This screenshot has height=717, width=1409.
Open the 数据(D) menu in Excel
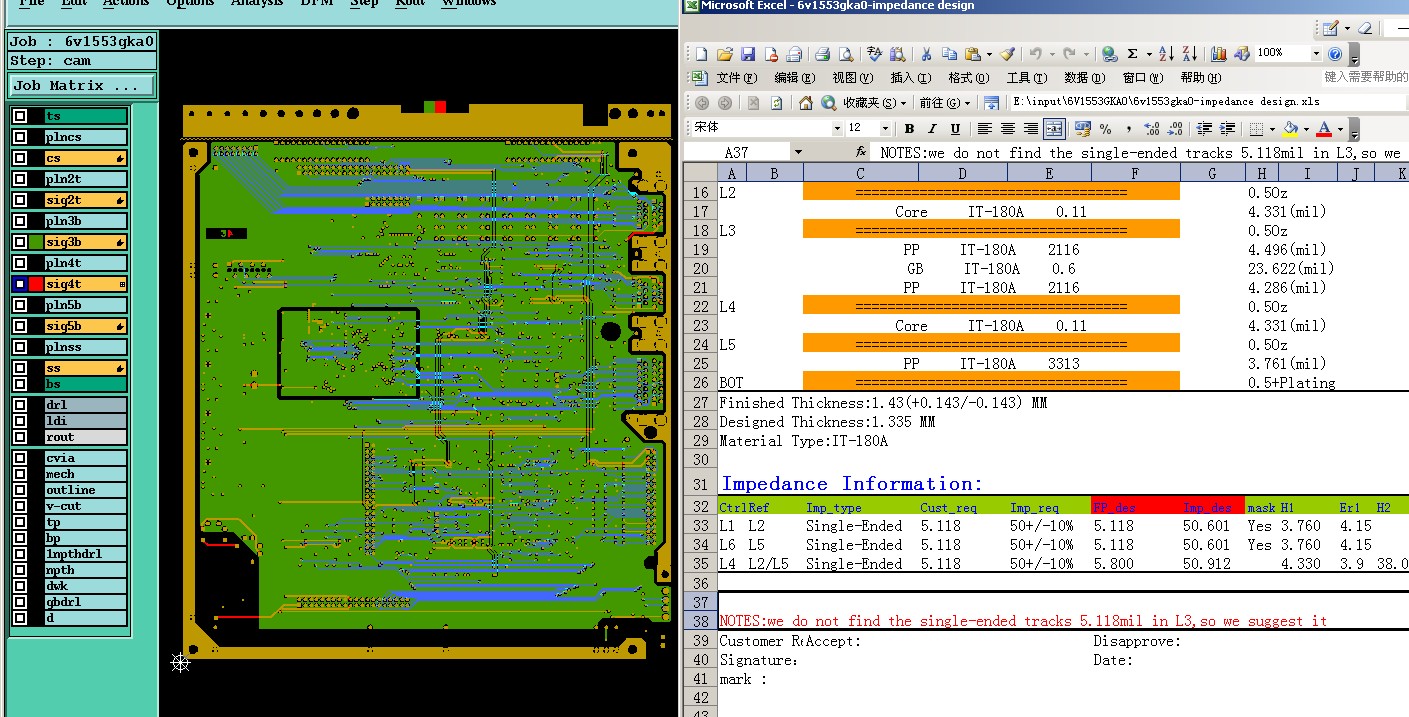pos(1084,78)
